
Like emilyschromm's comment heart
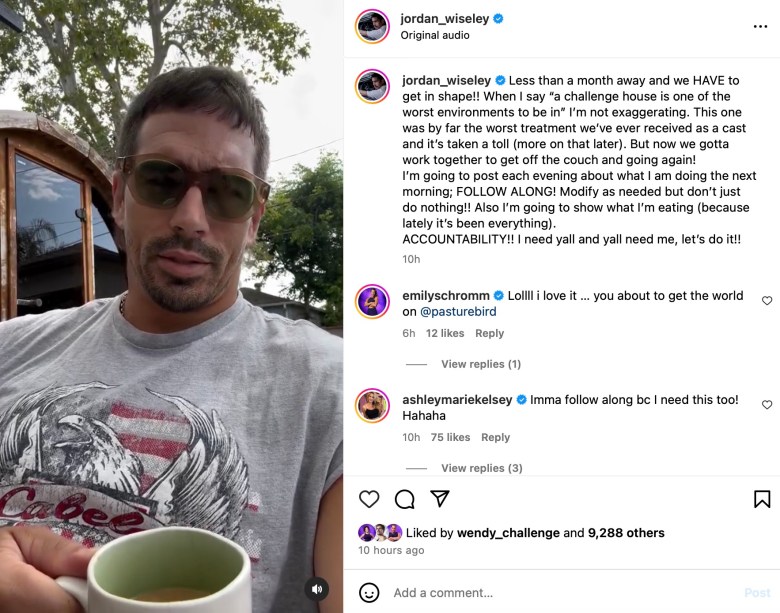(x=767, y=301)
